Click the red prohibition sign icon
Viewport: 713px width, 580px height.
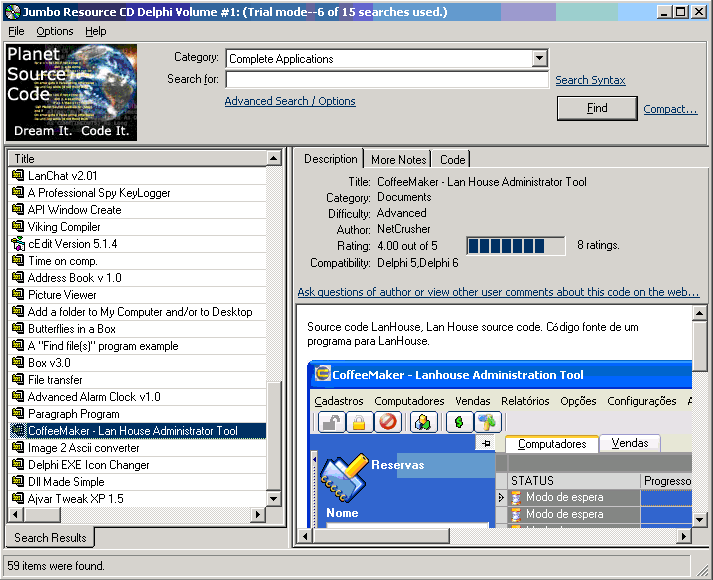point(387,422)
